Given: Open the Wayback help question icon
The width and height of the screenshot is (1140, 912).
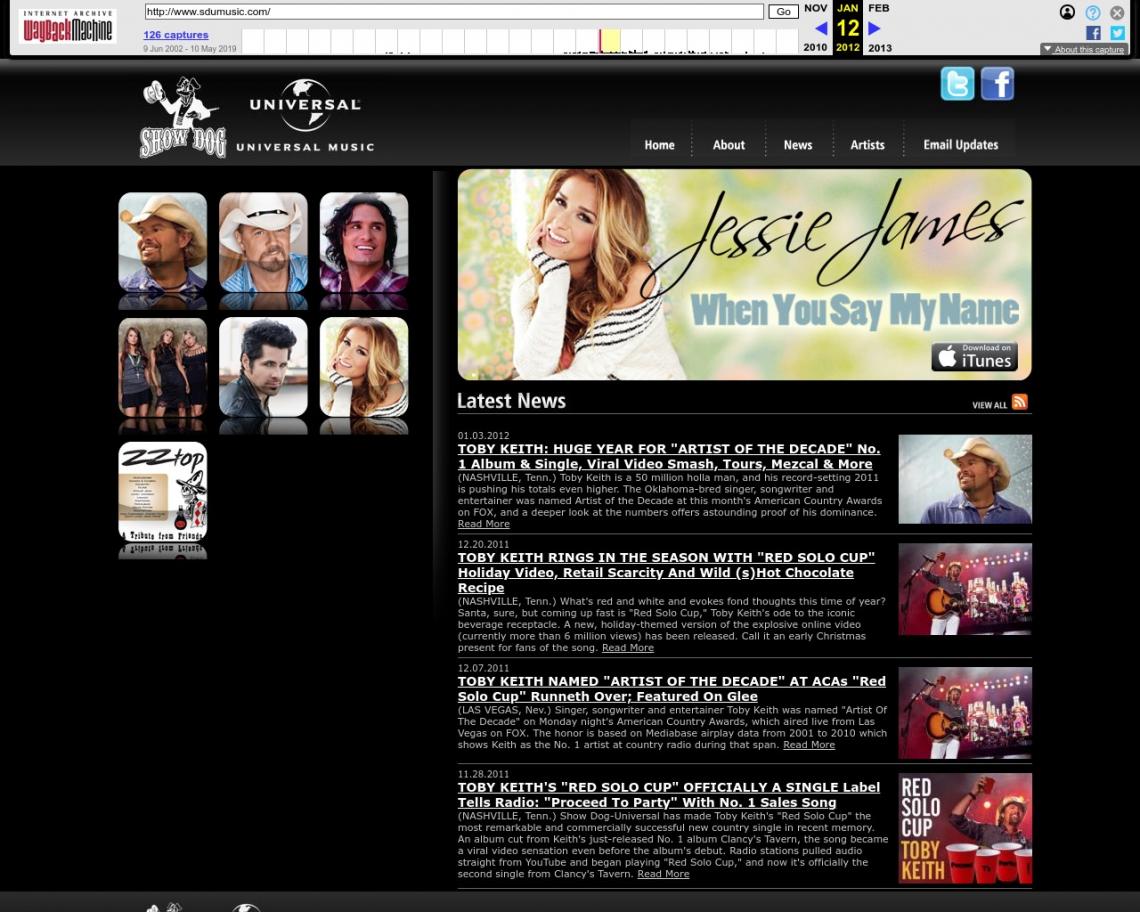Looking at the screenshot, I should (x=1093, y=12).
